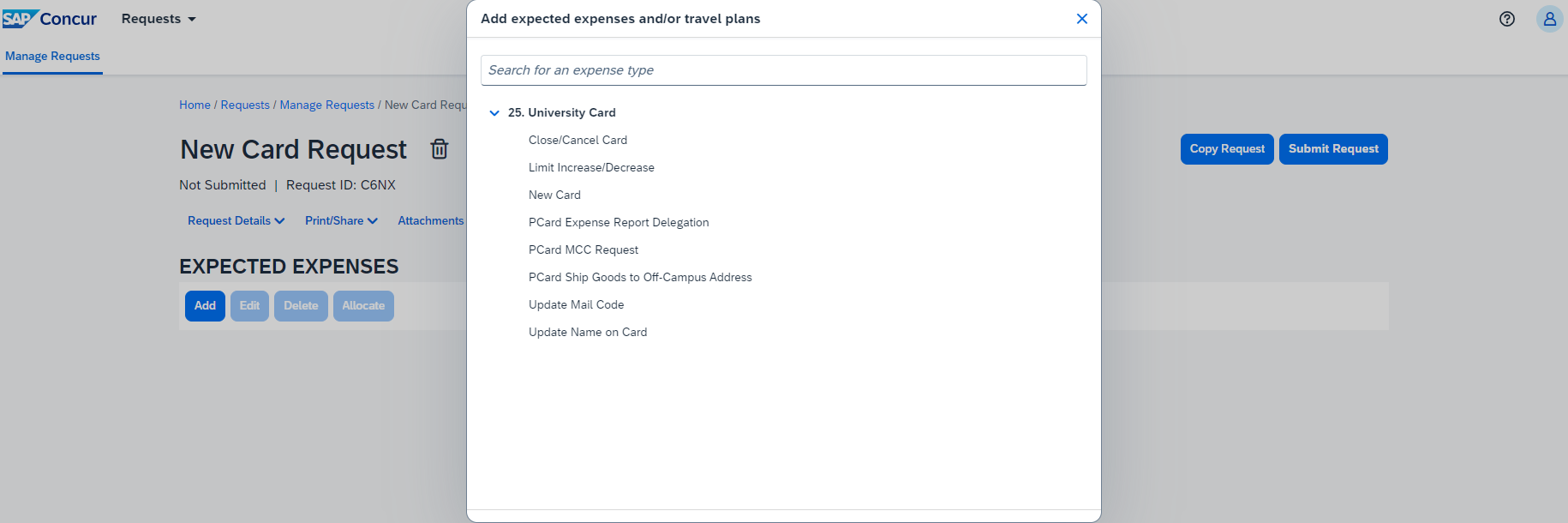Open the Requests dropdown menu
This screenshot has height=523, width=1568.
pyautogui.click(x=159, y=19)
